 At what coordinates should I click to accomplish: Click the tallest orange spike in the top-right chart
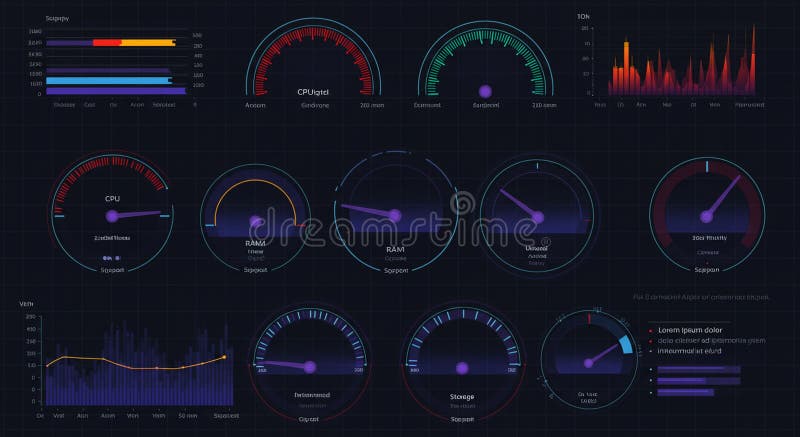[753, 59]
